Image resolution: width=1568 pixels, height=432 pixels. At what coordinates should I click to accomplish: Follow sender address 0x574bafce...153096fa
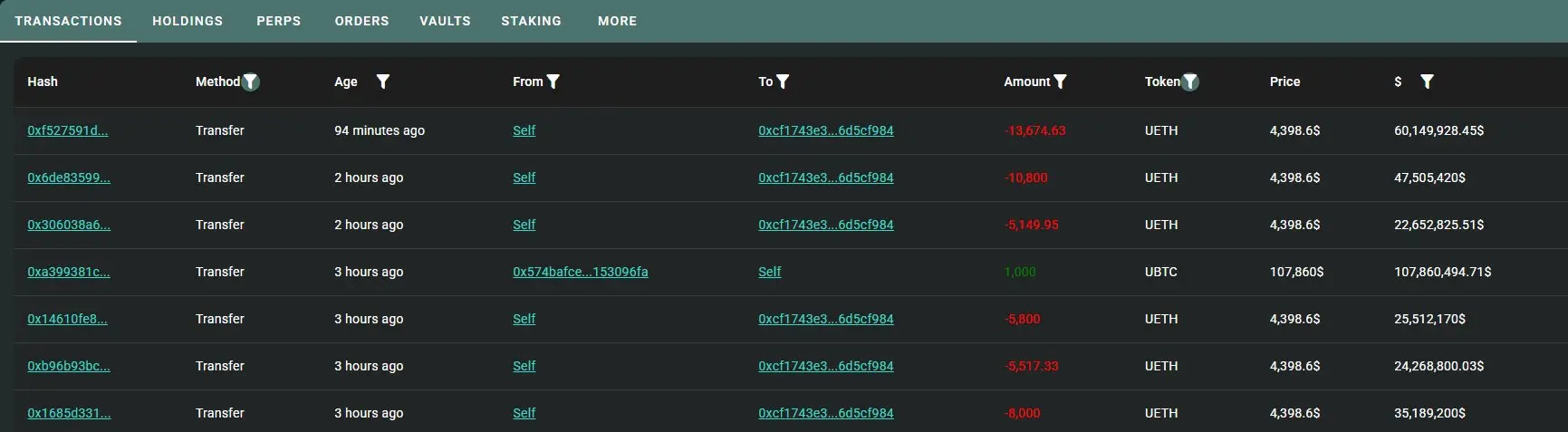pyautogui.click(x=581, y=272)
